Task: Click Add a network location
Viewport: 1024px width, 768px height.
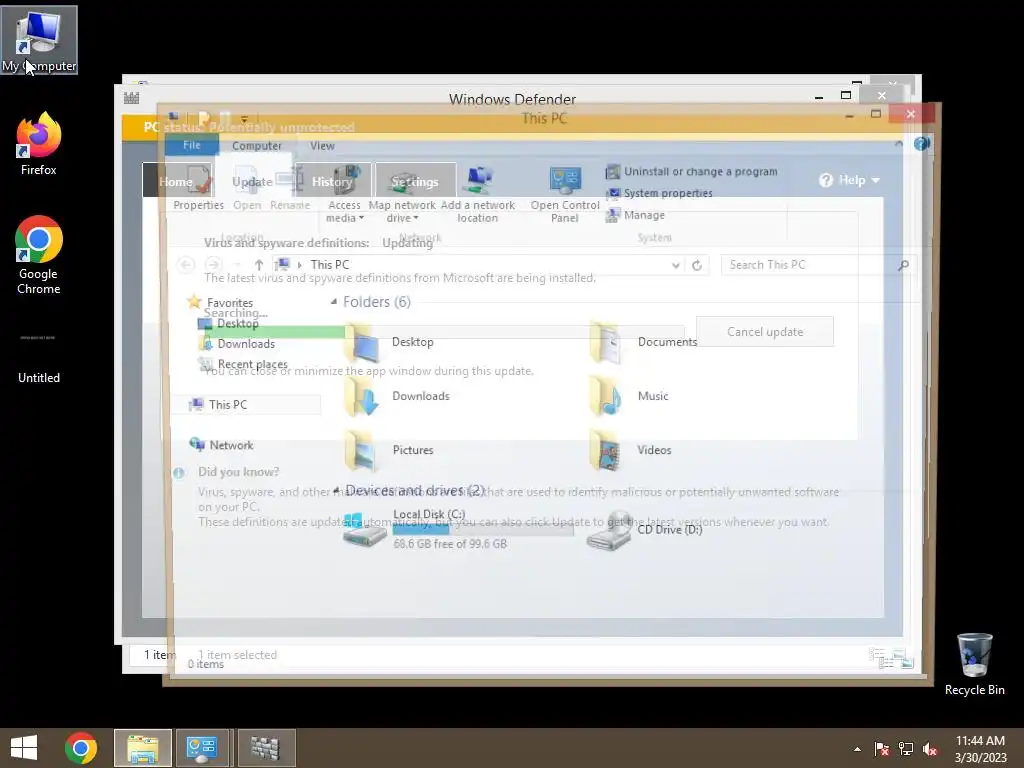Action: [477, 194]
